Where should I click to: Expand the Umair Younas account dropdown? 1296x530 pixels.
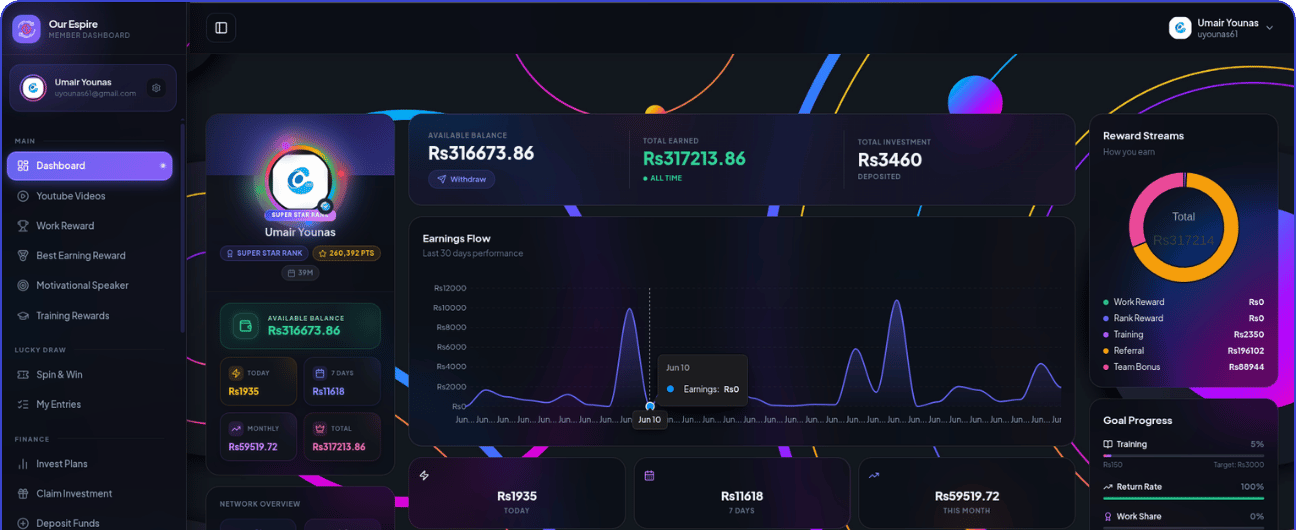1269,28
